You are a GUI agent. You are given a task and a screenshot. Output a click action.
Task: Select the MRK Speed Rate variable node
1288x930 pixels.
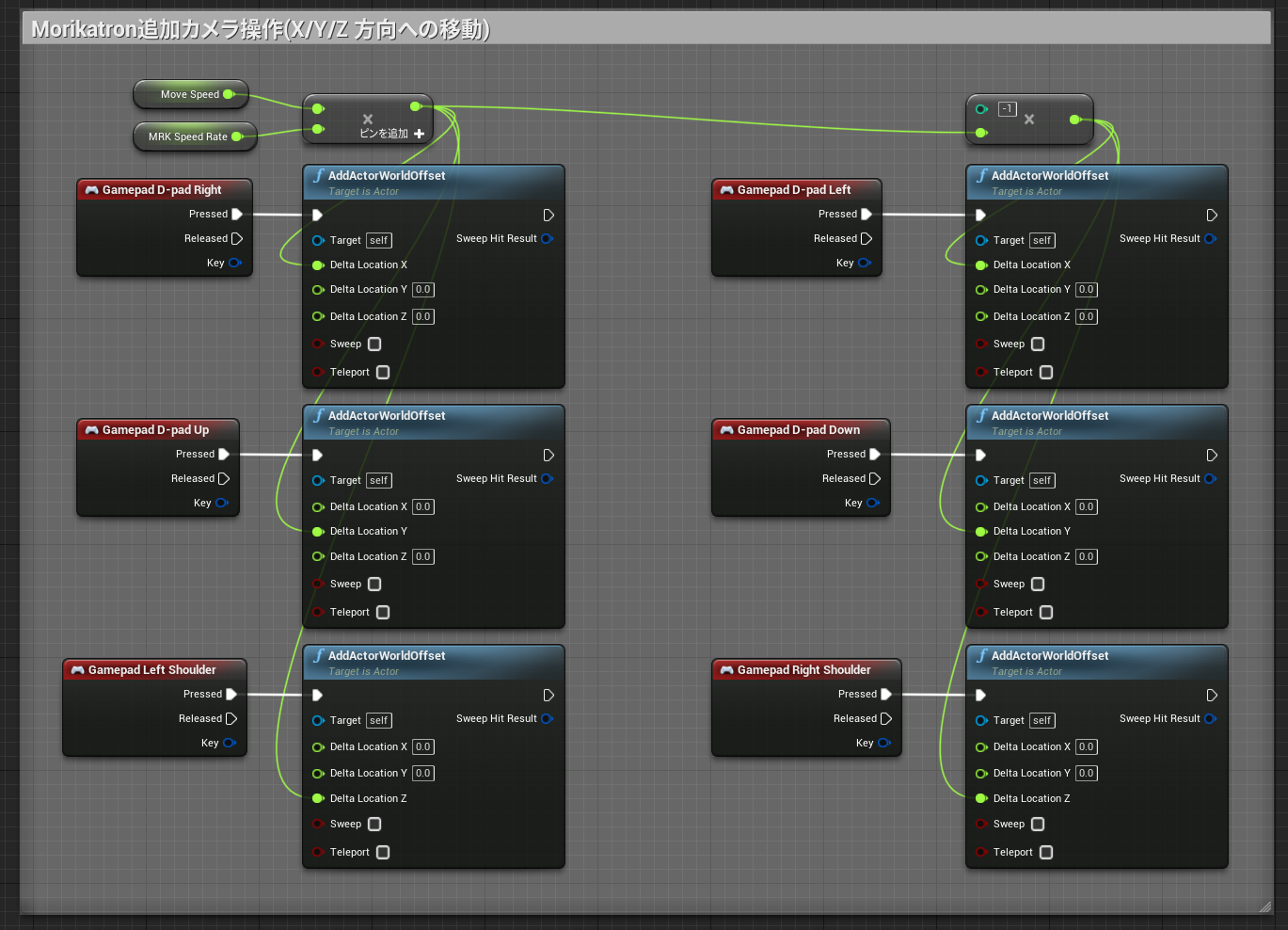[x=195, y=136]
